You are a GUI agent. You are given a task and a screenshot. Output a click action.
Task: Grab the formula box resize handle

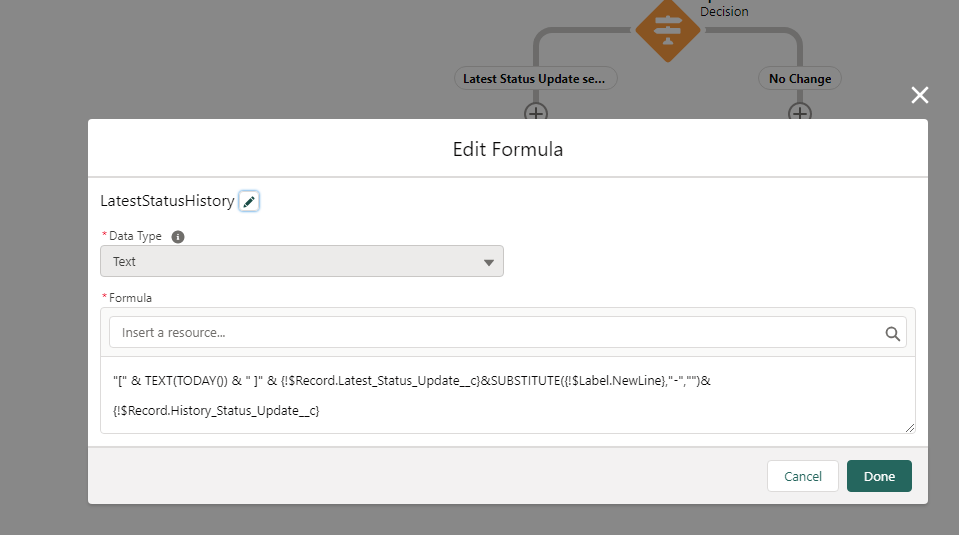tap(909, 427)
